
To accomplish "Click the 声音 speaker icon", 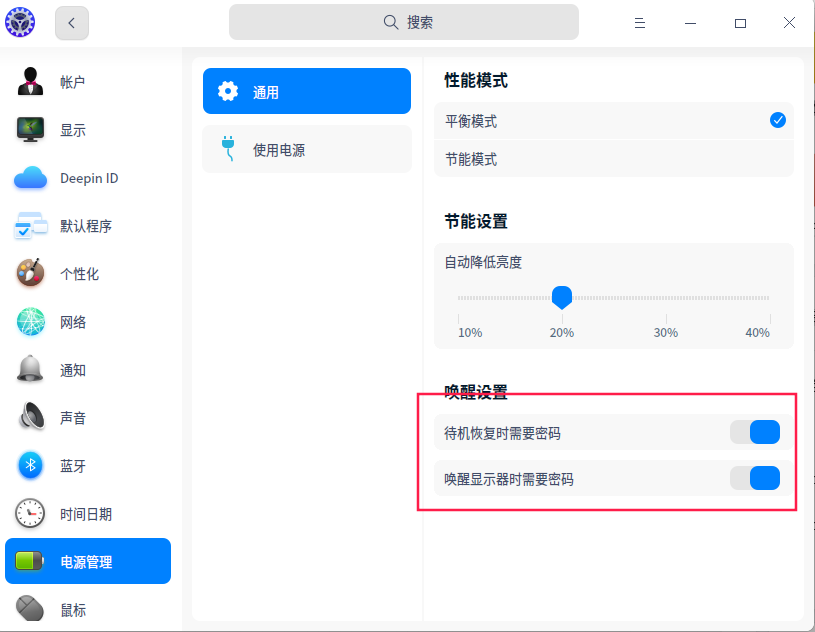I will pyautogui.click(x=31, y=417).
